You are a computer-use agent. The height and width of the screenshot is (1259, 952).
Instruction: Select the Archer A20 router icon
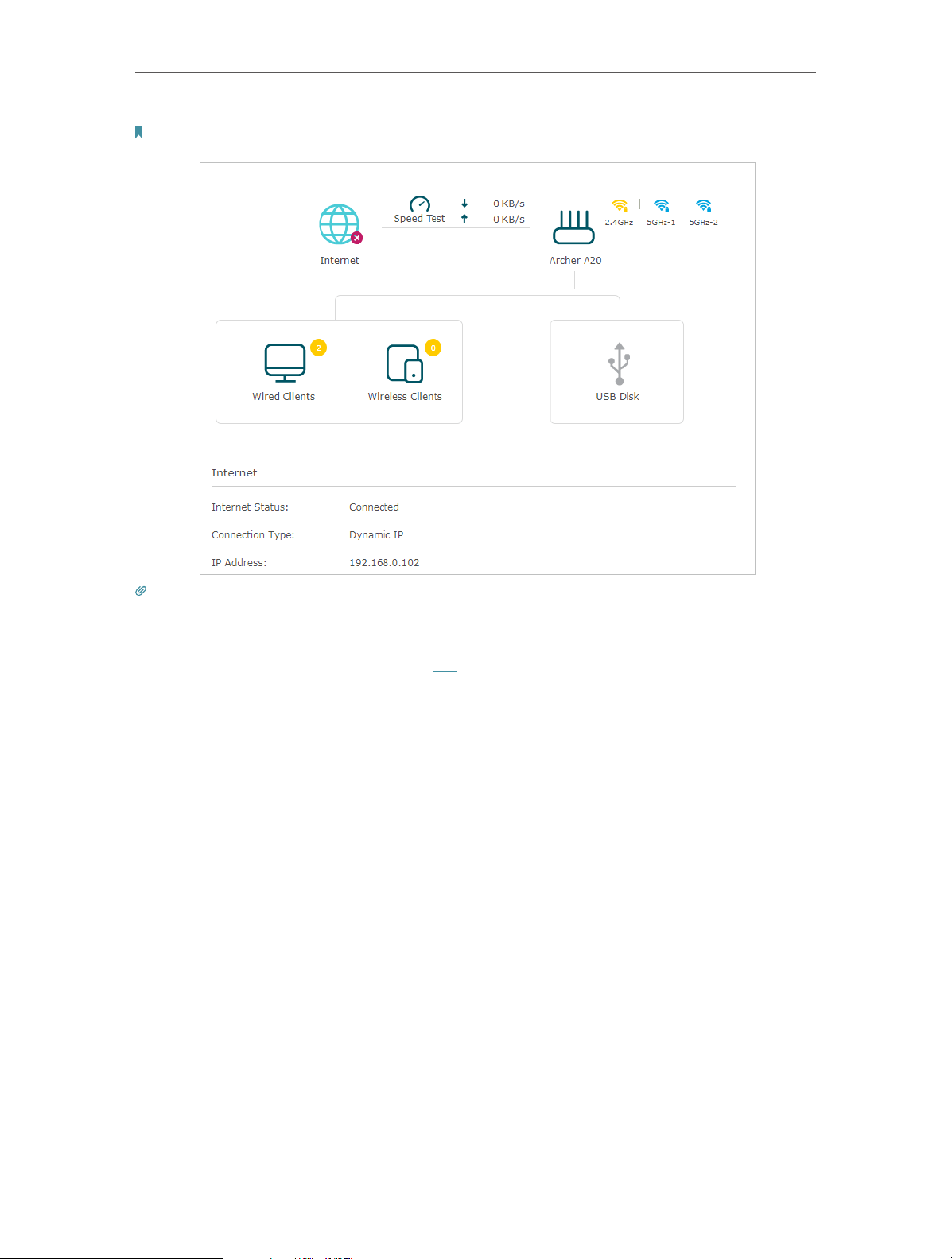573,227
